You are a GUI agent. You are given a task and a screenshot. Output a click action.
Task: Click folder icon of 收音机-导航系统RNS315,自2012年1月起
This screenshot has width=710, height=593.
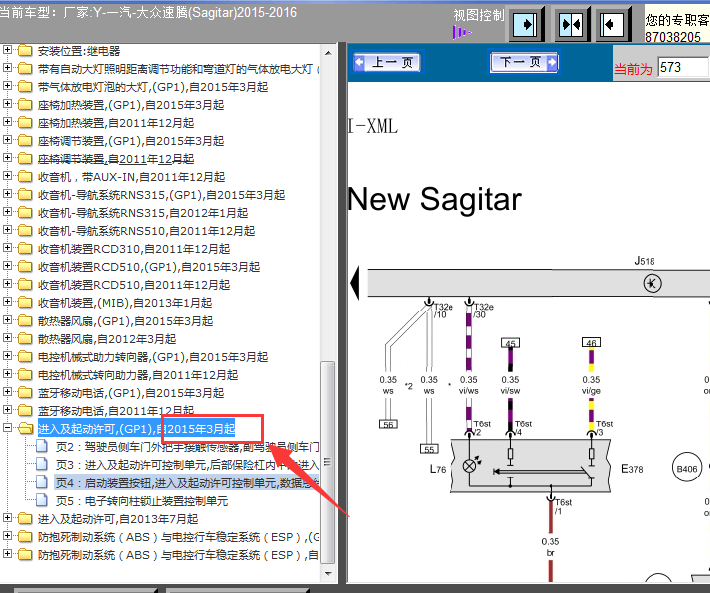pos(25,213)
